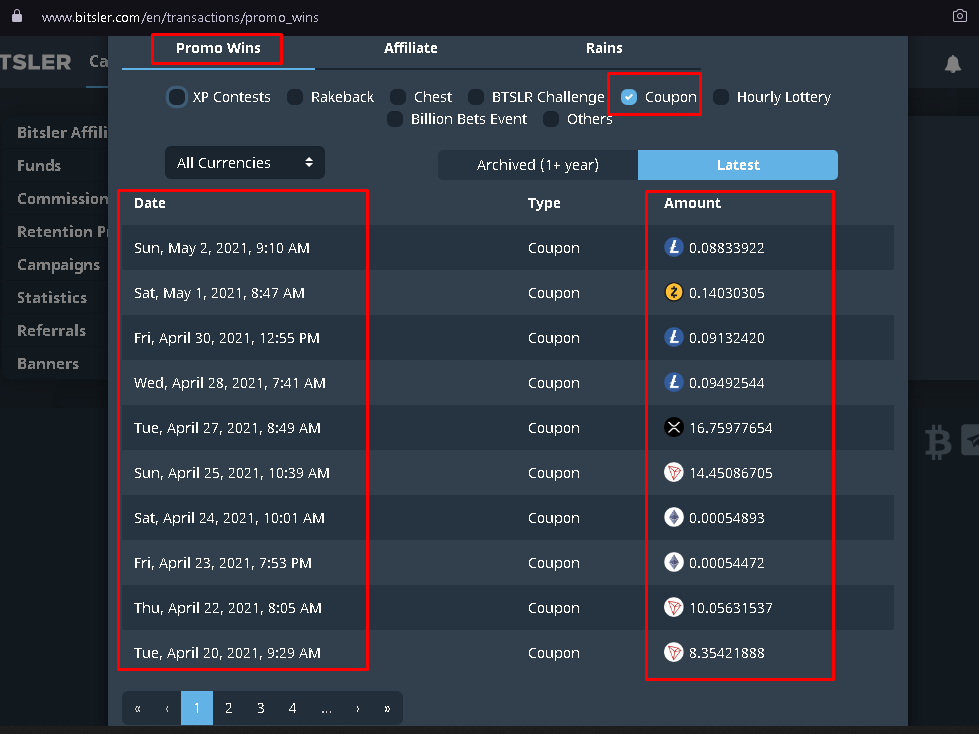Click the amount 0.14030305
Image resolution: width=979 pixels, height=734 pixels.
click(x=727, y=293)
